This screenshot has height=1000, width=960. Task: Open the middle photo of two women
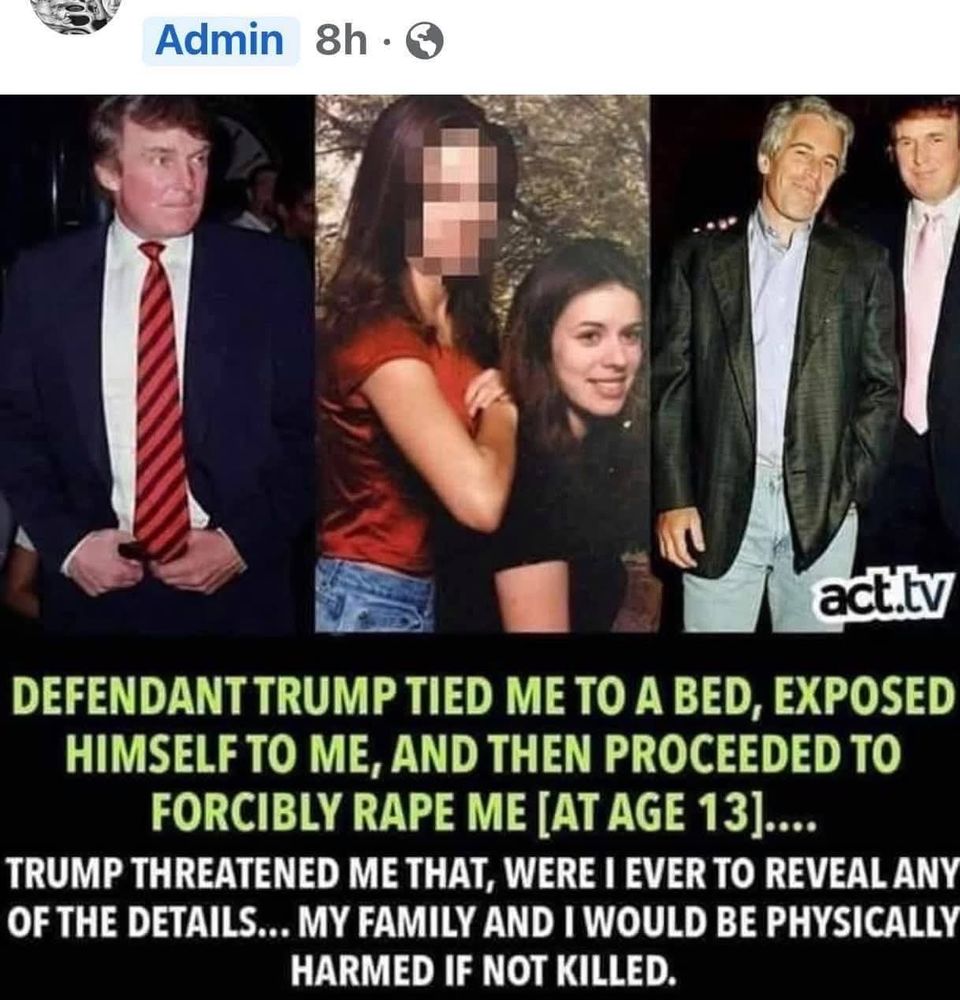click(483, 364)
